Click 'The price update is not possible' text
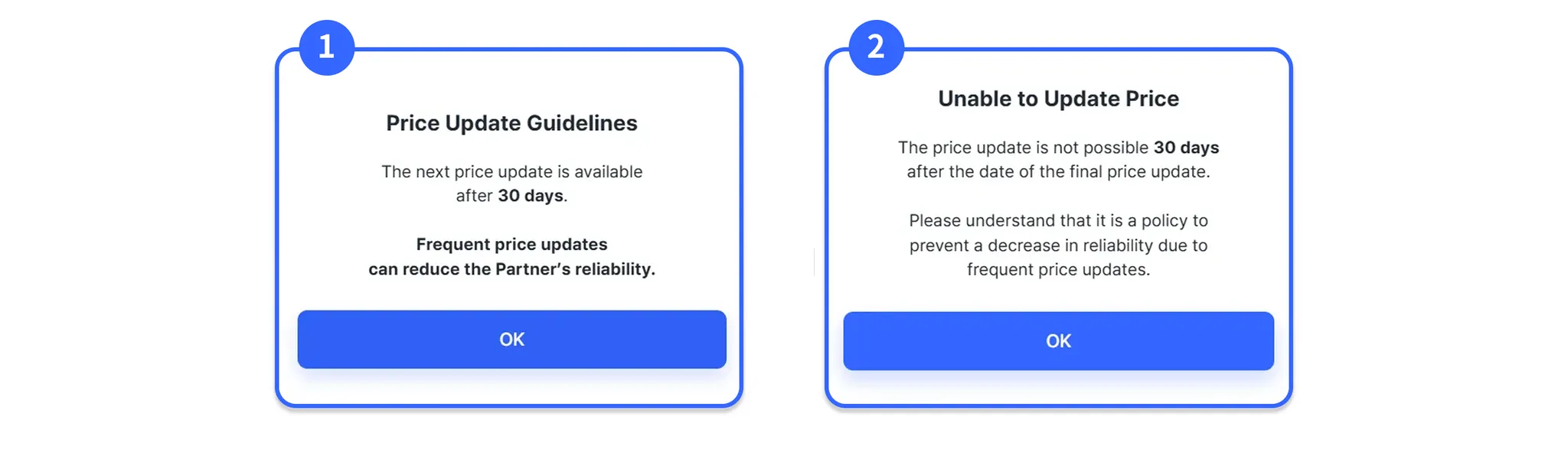1568x449 pixels. [1023, 148]
